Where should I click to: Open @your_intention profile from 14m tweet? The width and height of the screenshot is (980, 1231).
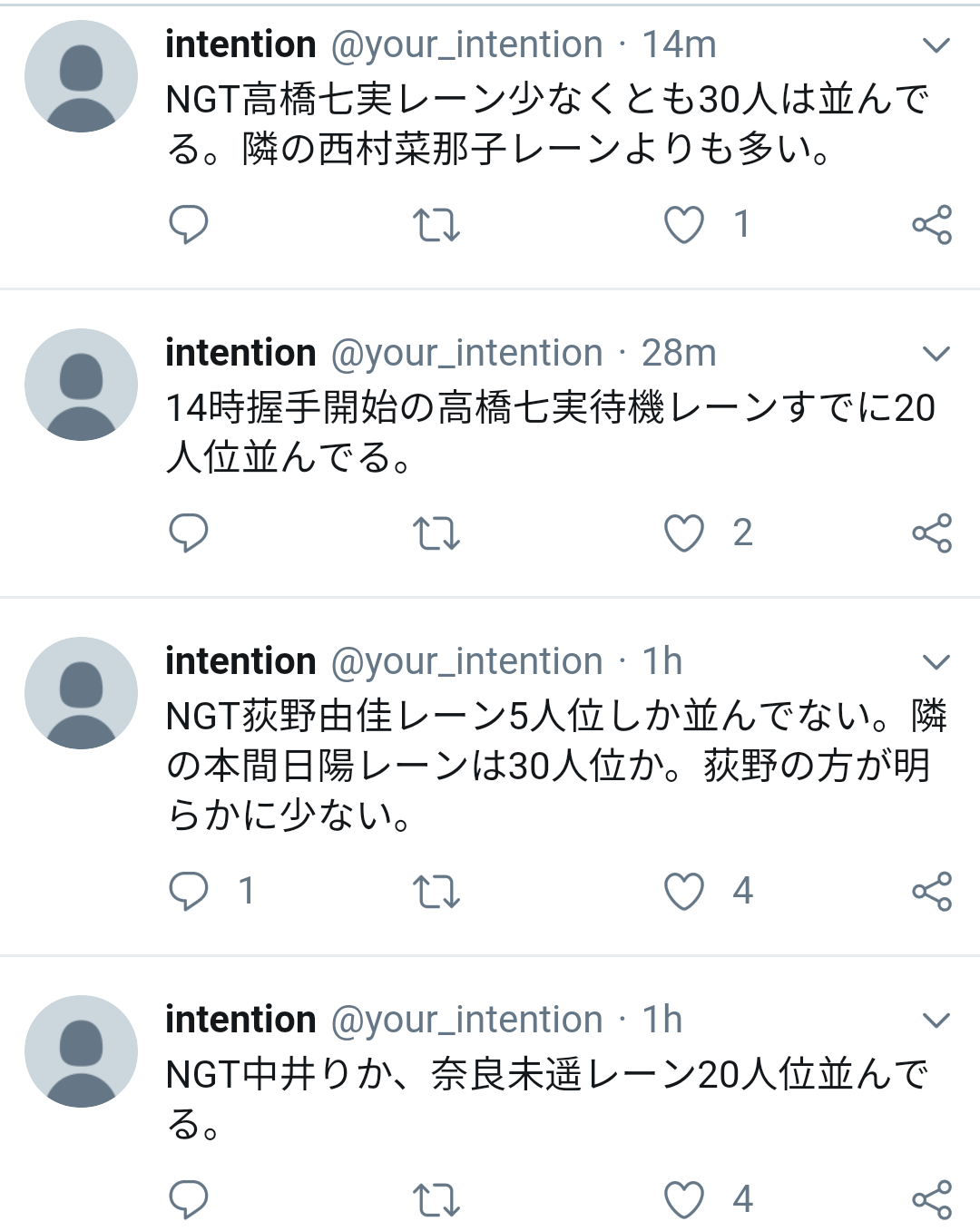(466, 44)
